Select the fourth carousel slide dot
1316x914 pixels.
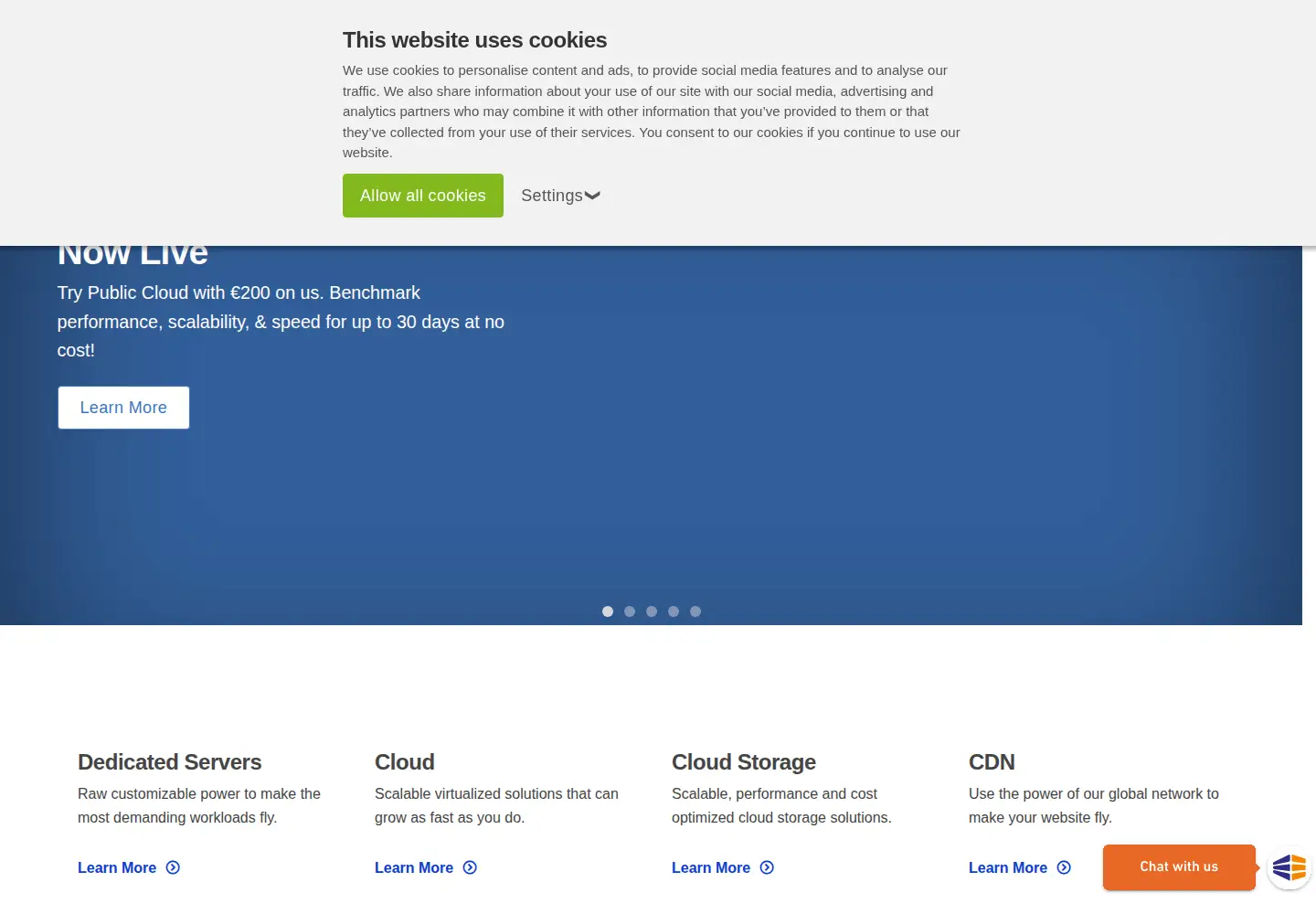coord(674,611)
